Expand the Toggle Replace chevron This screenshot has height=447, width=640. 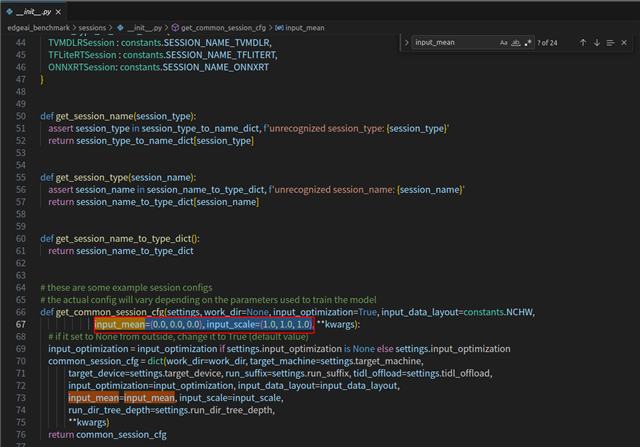click(x=406, y=43)
